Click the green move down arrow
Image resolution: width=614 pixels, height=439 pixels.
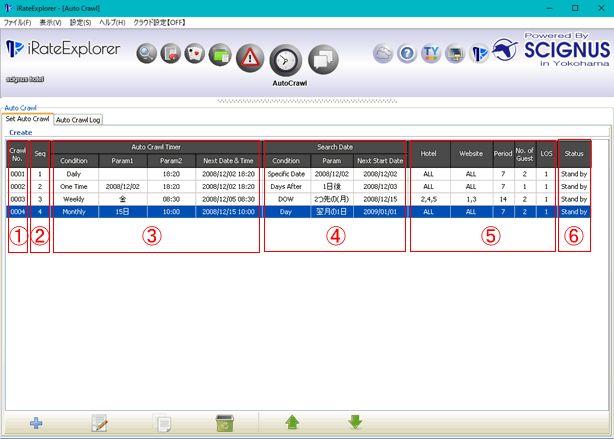coord(355,423)
